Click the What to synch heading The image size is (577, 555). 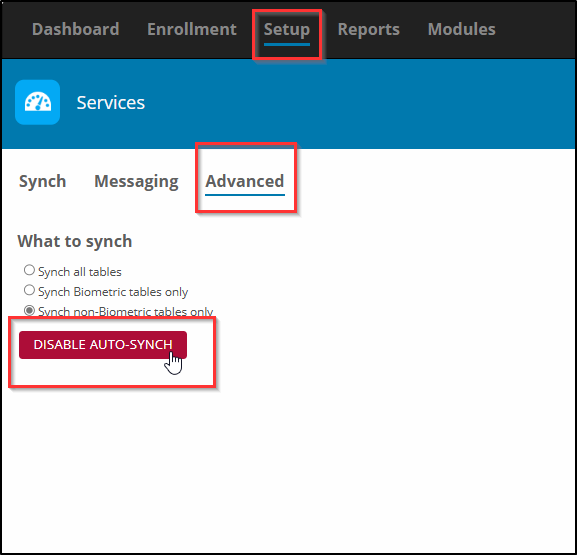point(75,241)
